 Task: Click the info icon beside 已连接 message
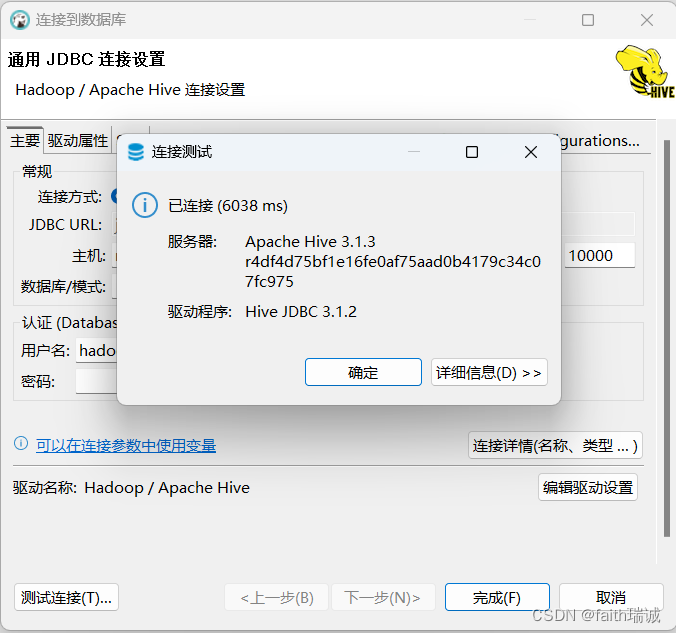click(145, 205)
